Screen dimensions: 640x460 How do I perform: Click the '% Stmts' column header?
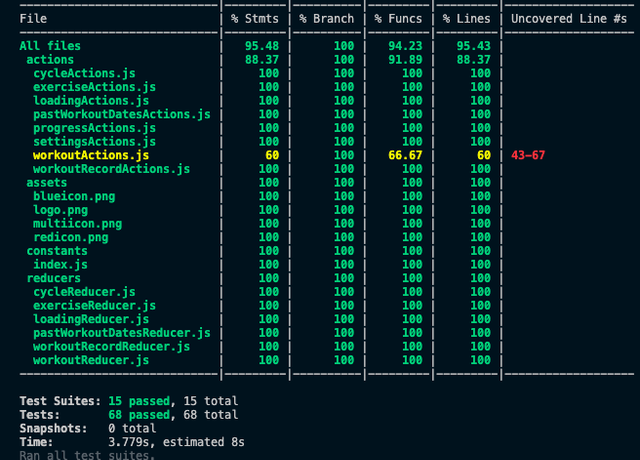point(255,19)
